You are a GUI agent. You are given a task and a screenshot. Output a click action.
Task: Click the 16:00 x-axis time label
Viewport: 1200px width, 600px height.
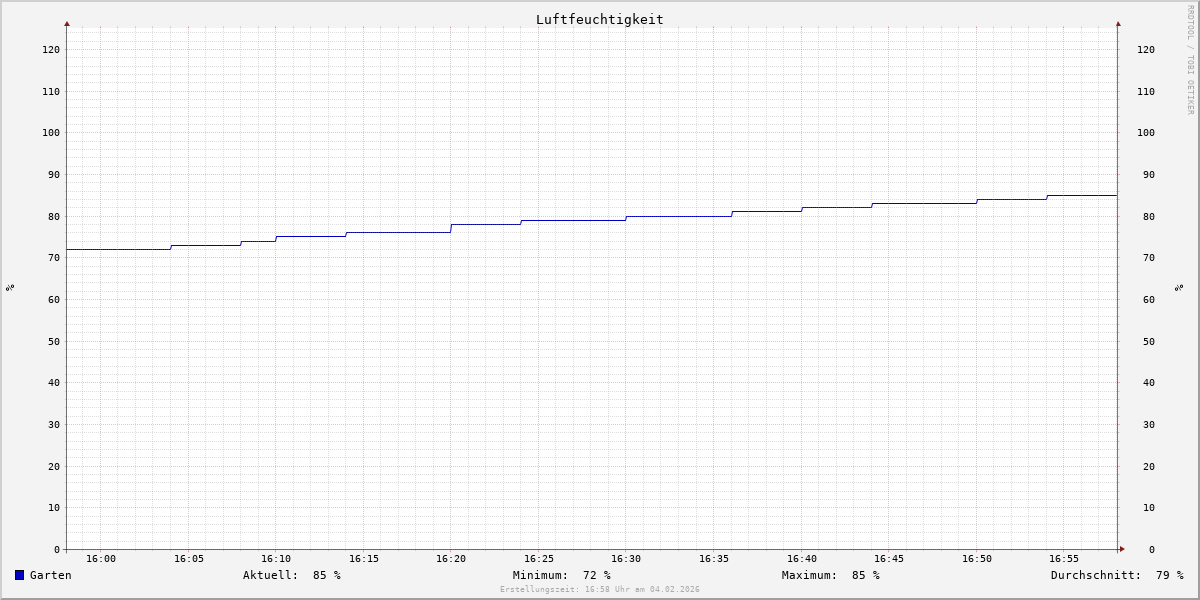point(101,559)
